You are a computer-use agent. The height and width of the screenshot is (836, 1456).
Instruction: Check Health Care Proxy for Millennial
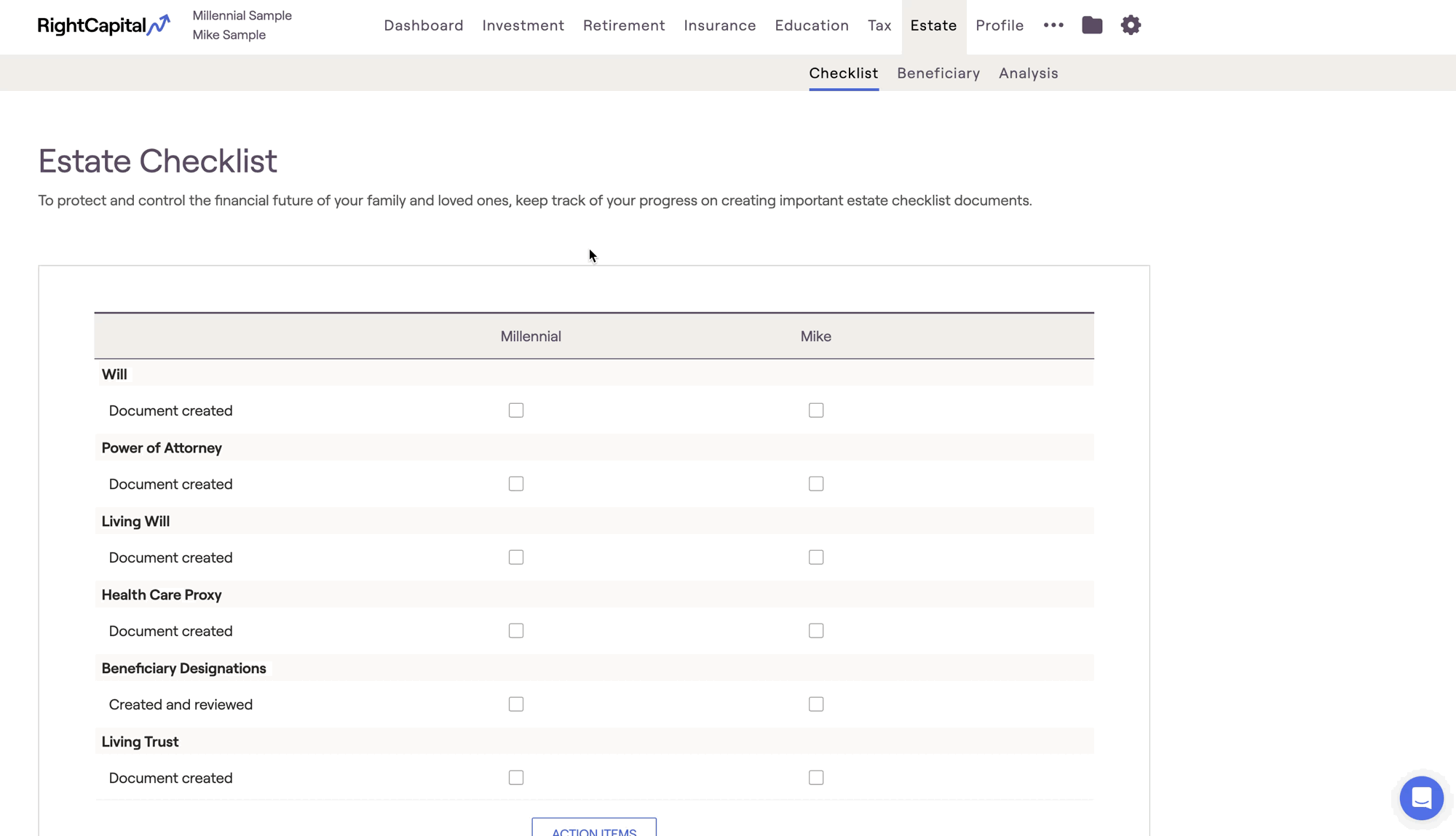tap(516, 631)
